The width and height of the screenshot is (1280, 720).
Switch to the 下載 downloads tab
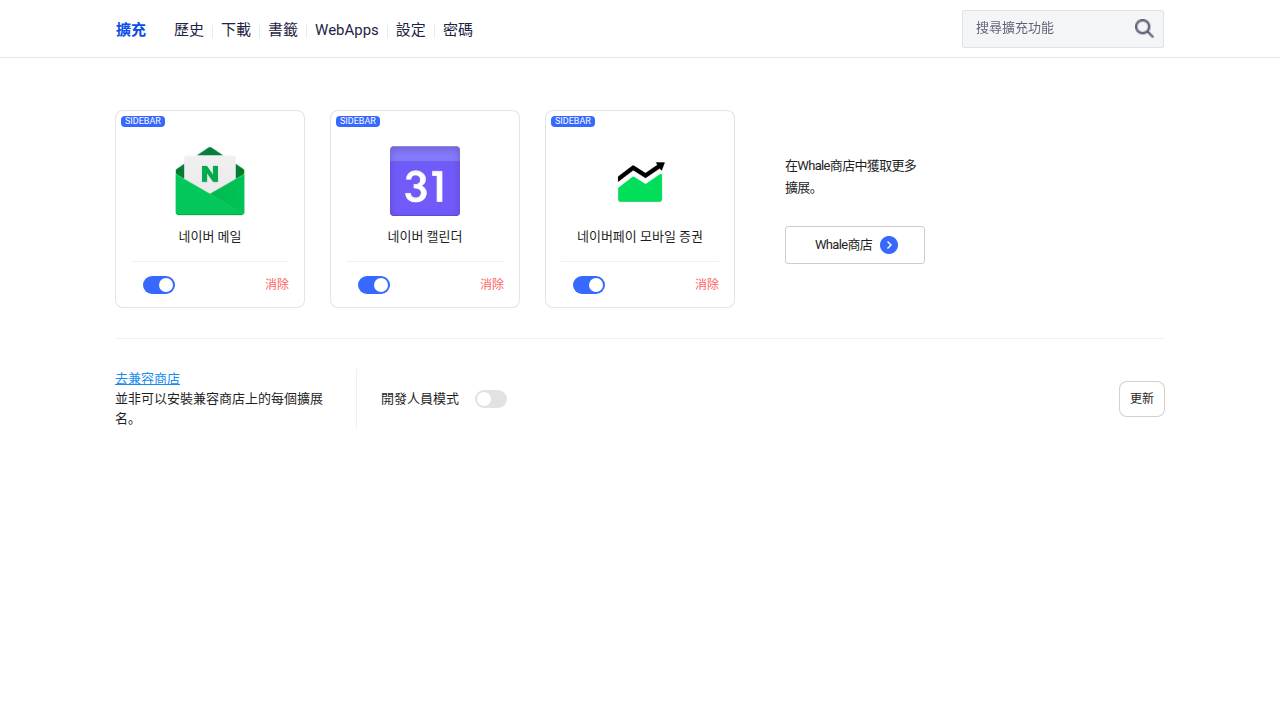point(236,30)
